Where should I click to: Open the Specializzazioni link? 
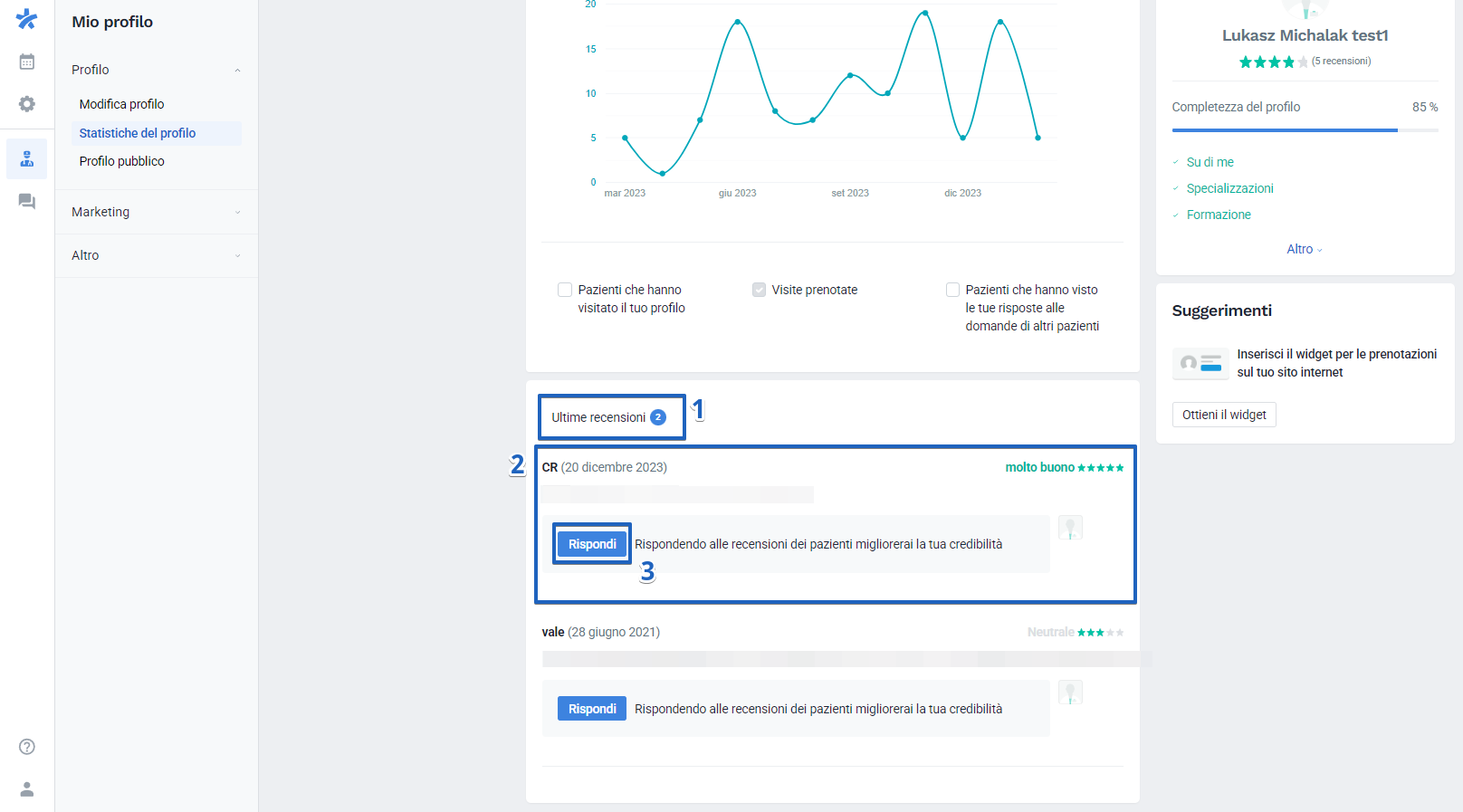click(x=1230, y=188)
